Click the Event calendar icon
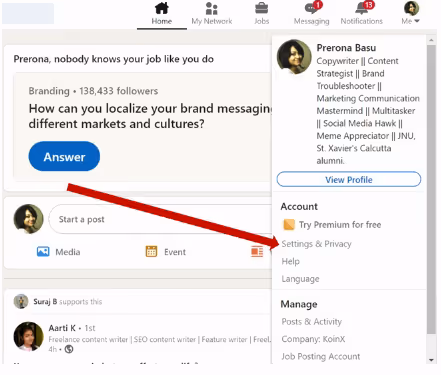This screenshot has height=375, width=441. click(x=151, y=251)
